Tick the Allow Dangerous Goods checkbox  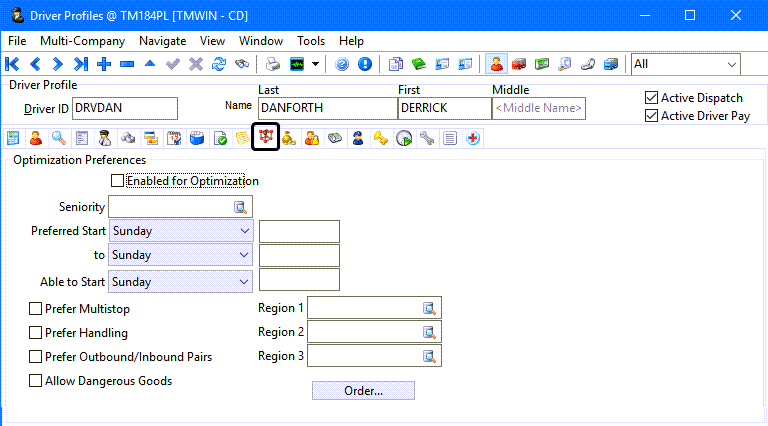[x=36, y=381]
